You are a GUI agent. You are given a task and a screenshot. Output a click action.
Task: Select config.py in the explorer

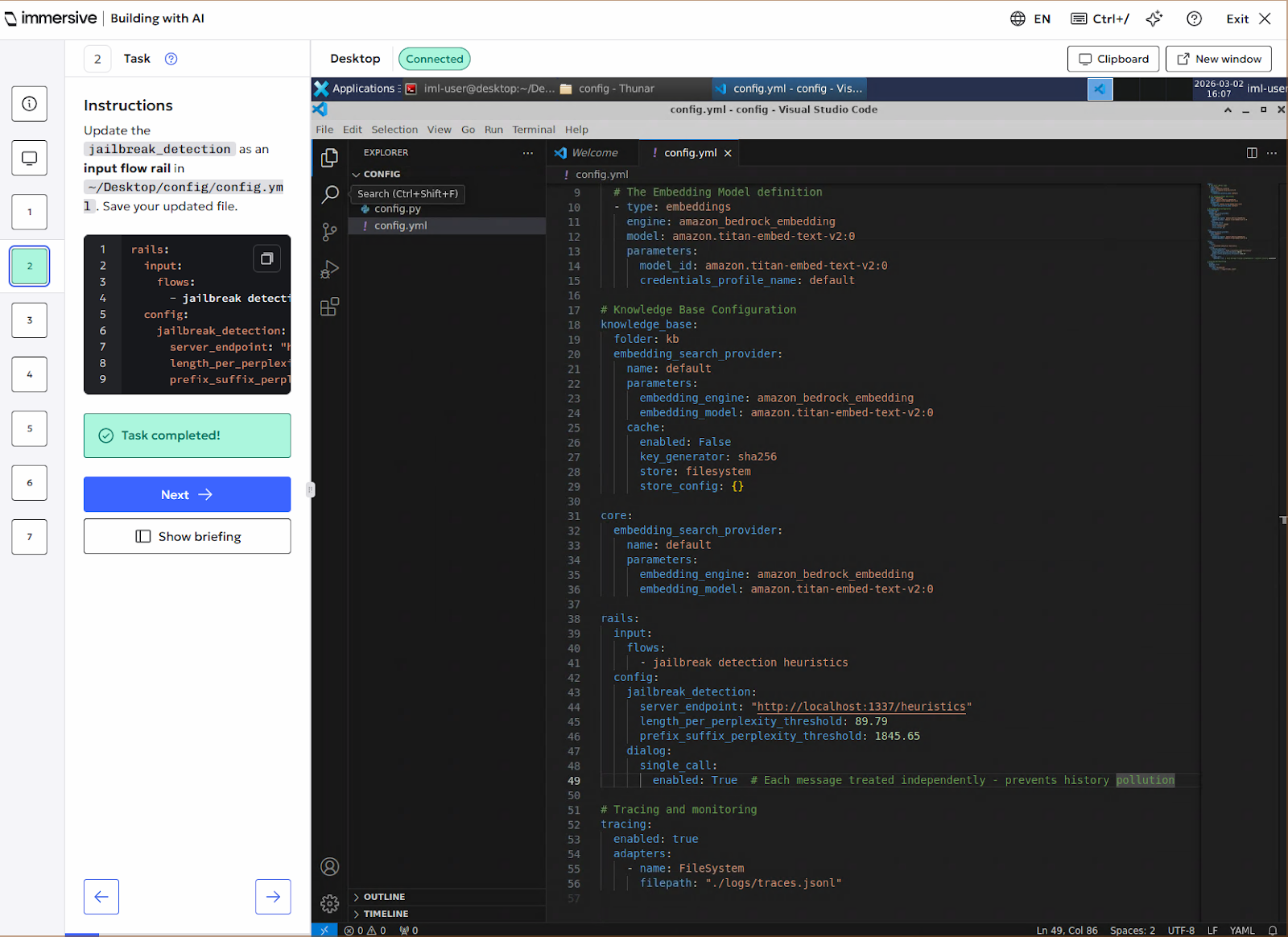pos(398,208)
